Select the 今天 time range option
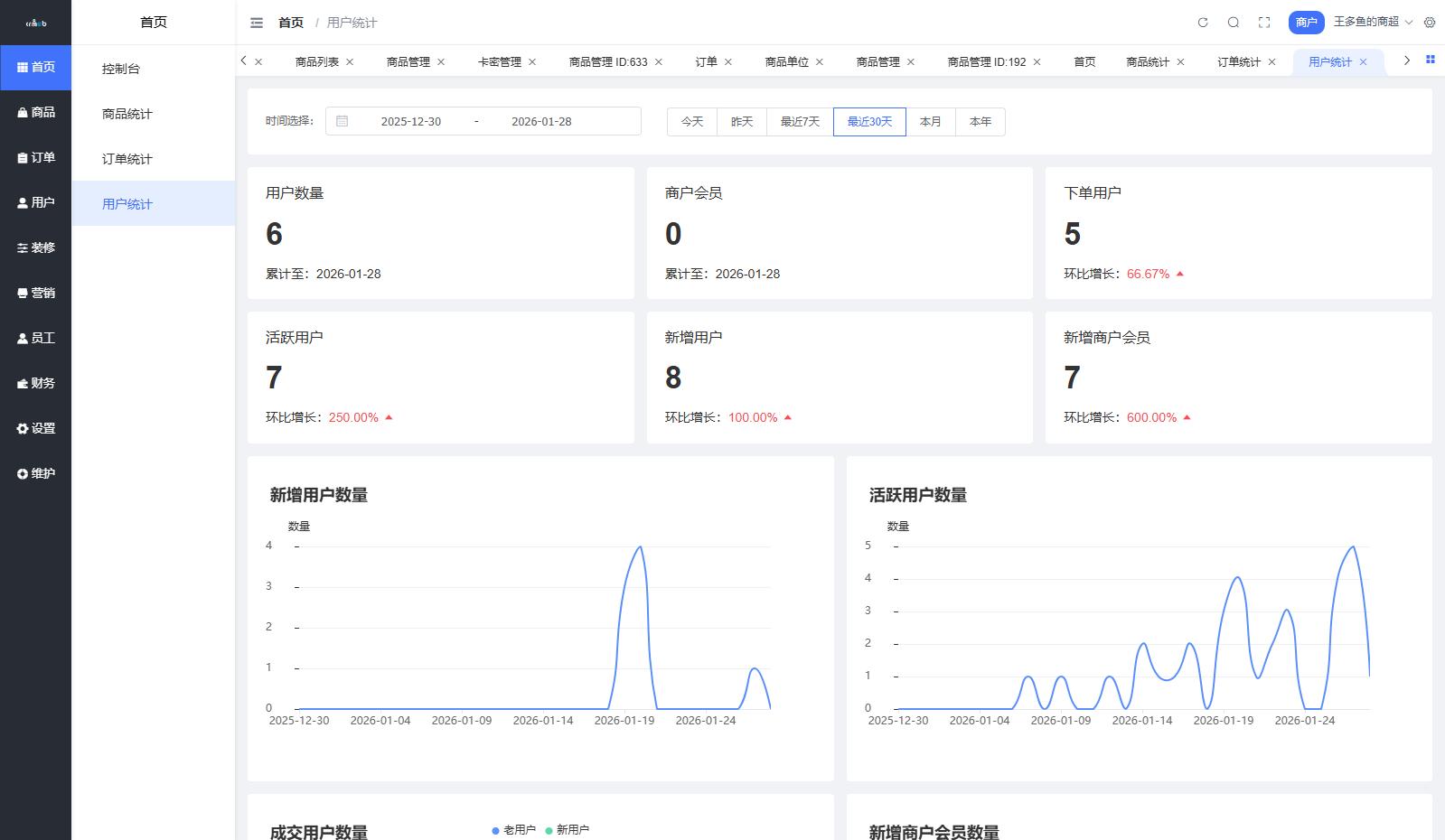The height and width of the screenshot is (840, 1445). pos(692,122)
